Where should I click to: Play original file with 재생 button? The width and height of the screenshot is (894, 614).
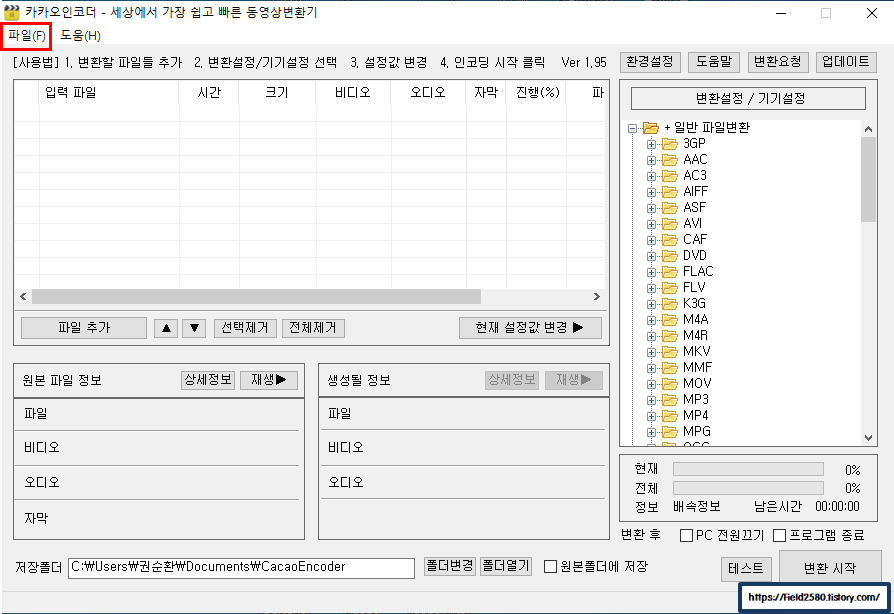[x=269, y=380]
